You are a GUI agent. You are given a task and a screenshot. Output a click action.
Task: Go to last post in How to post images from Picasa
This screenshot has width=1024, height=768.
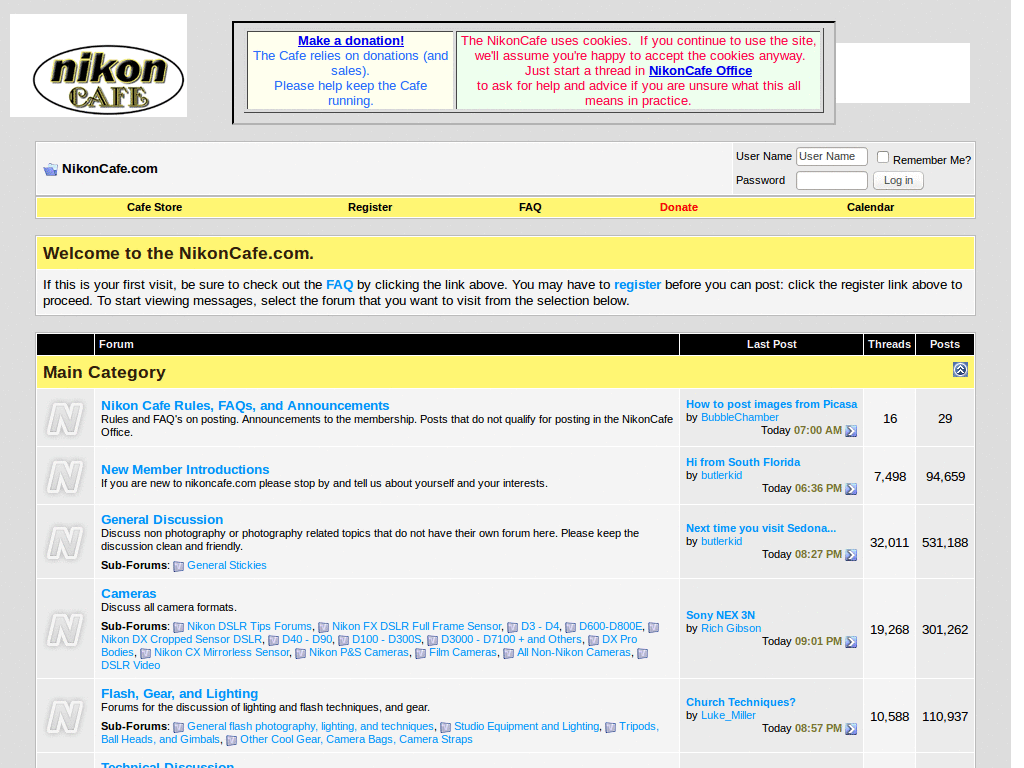point(851,431)
